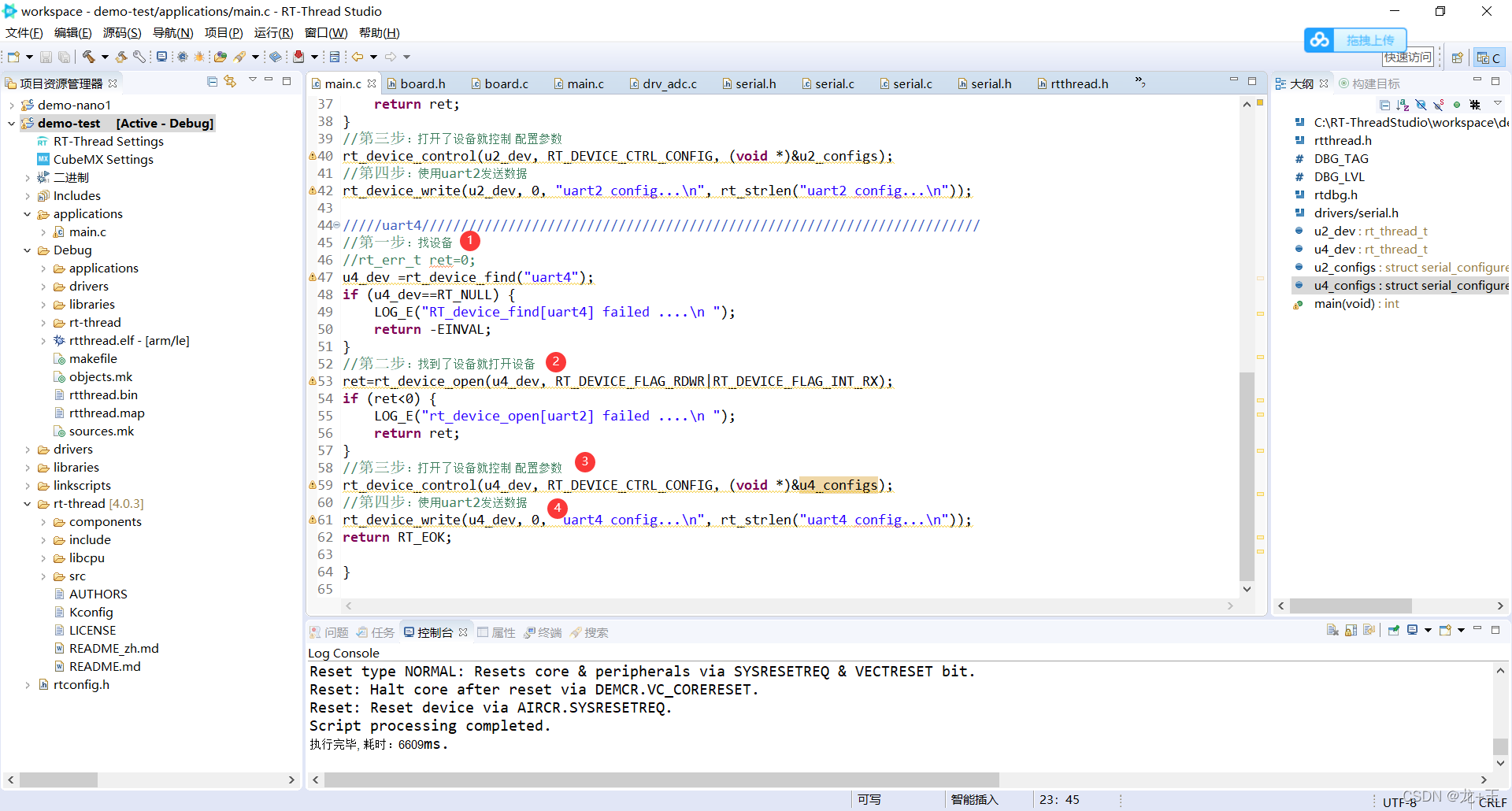Switch to rtthread.h editor tab

pyautogui.click(x=1073, y=83)
